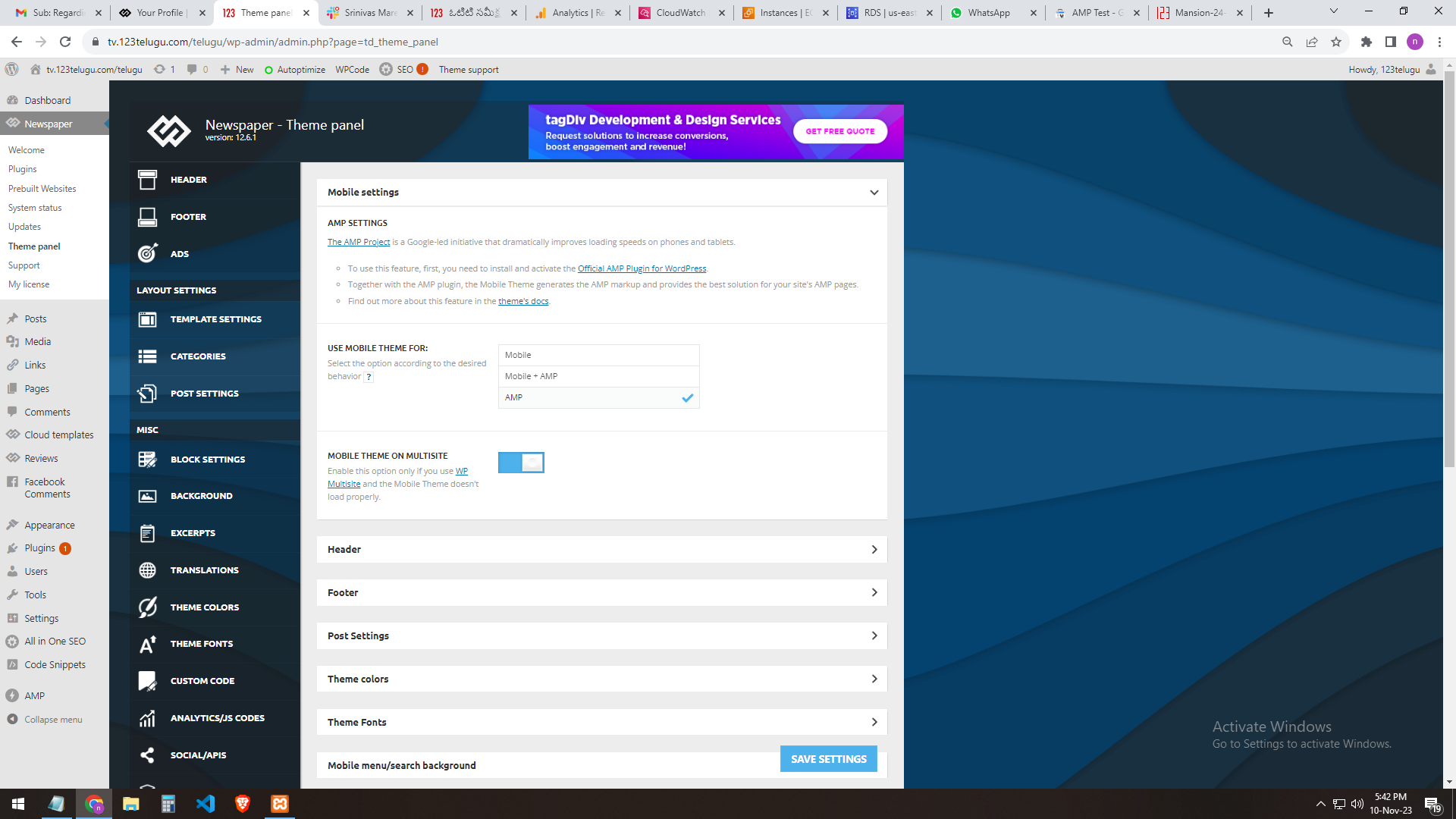Open My license submenu item
The width and height of the screenshot is (1456, 819).
point(29,284)
